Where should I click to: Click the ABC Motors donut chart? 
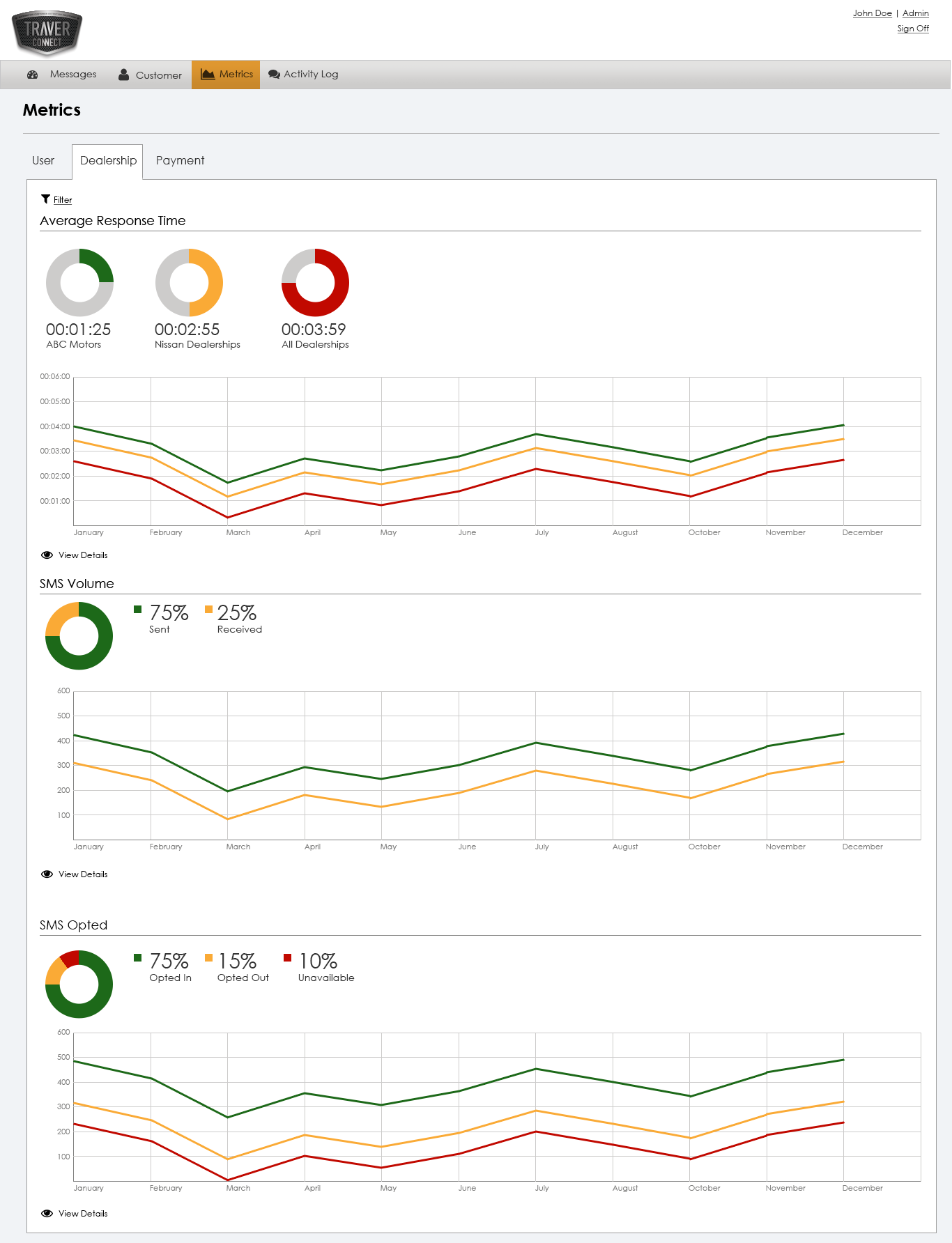79,283
